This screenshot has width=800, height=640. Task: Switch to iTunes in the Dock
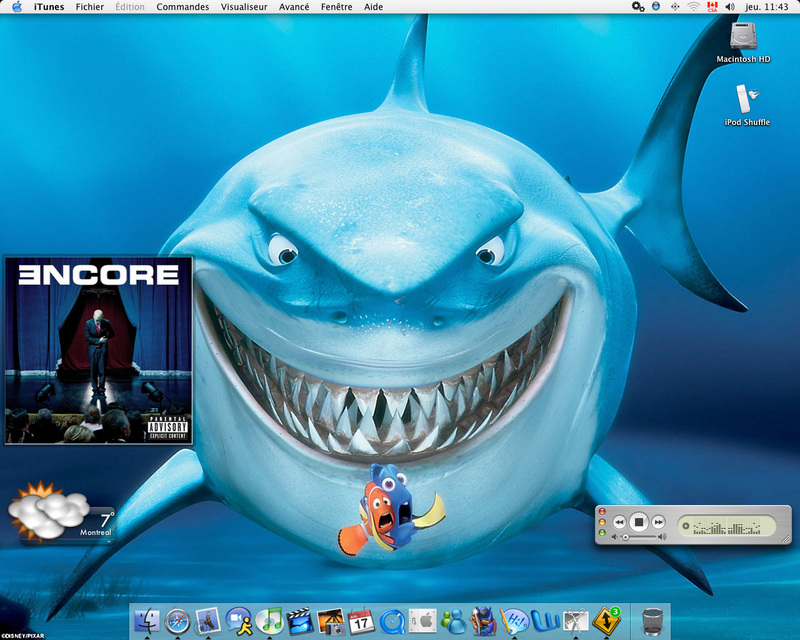click(269, 621)
